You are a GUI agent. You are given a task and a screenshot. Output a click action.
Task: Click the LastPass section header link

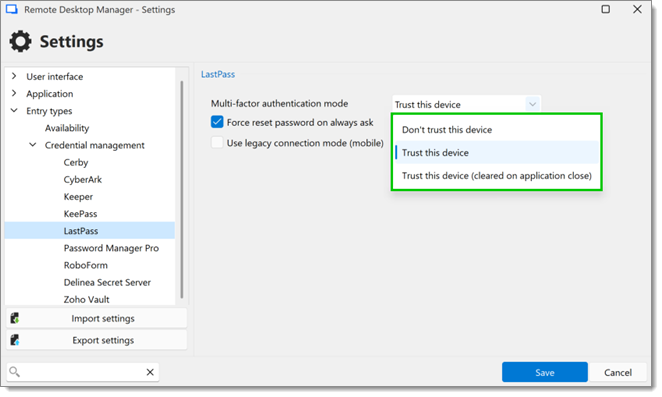pos(218,74)
